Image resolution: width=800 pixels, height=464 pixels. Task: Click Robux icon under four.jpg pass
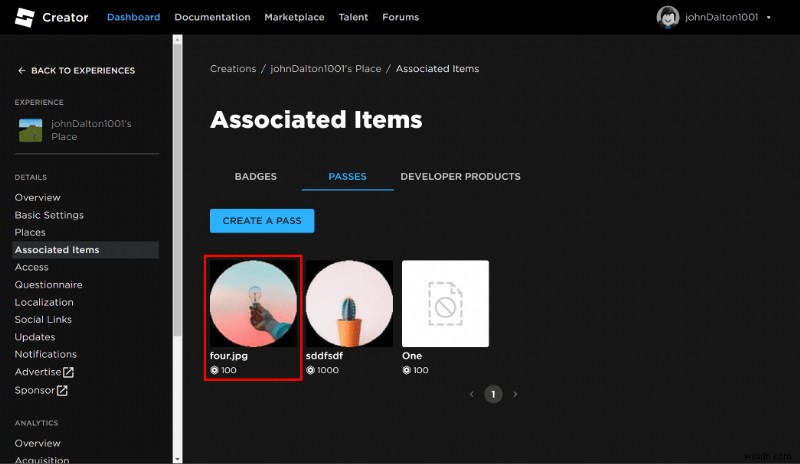pyautogui.click(x=214, y=370)
